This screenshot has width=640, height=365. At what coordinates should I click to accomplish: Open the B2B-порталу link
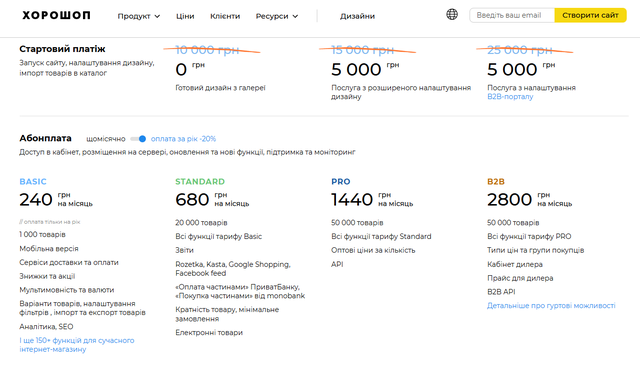pos(510,97)
